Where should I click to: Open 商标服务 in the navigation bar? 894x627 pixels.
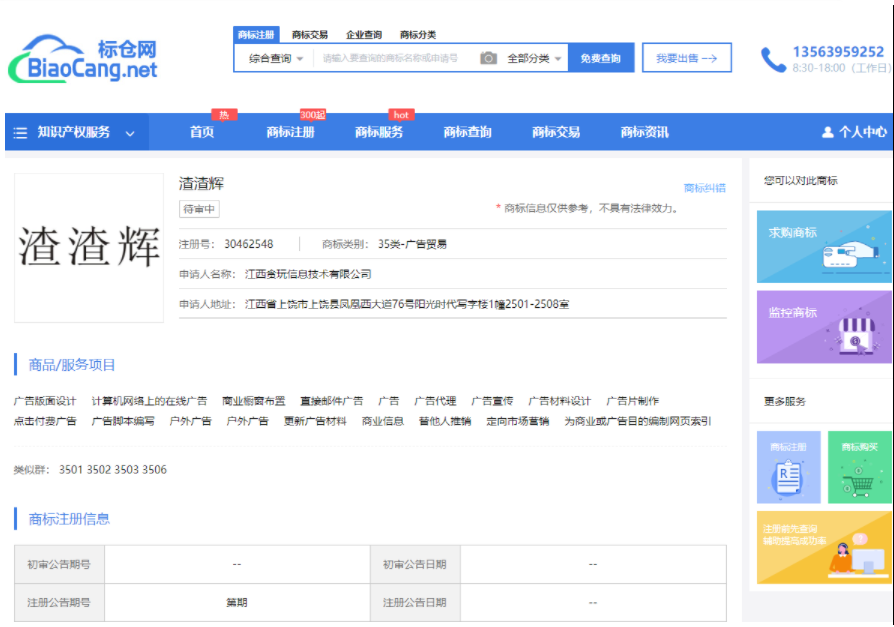[379, 132]
